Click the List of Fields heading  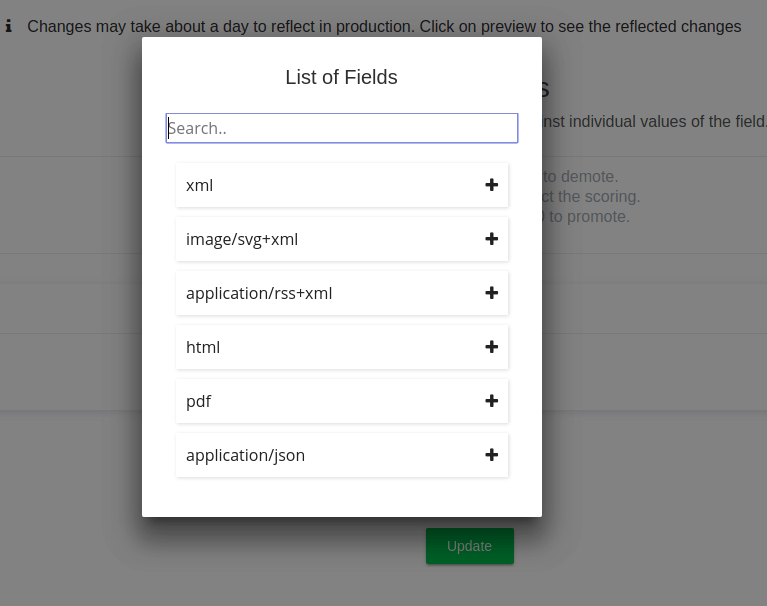341,77
